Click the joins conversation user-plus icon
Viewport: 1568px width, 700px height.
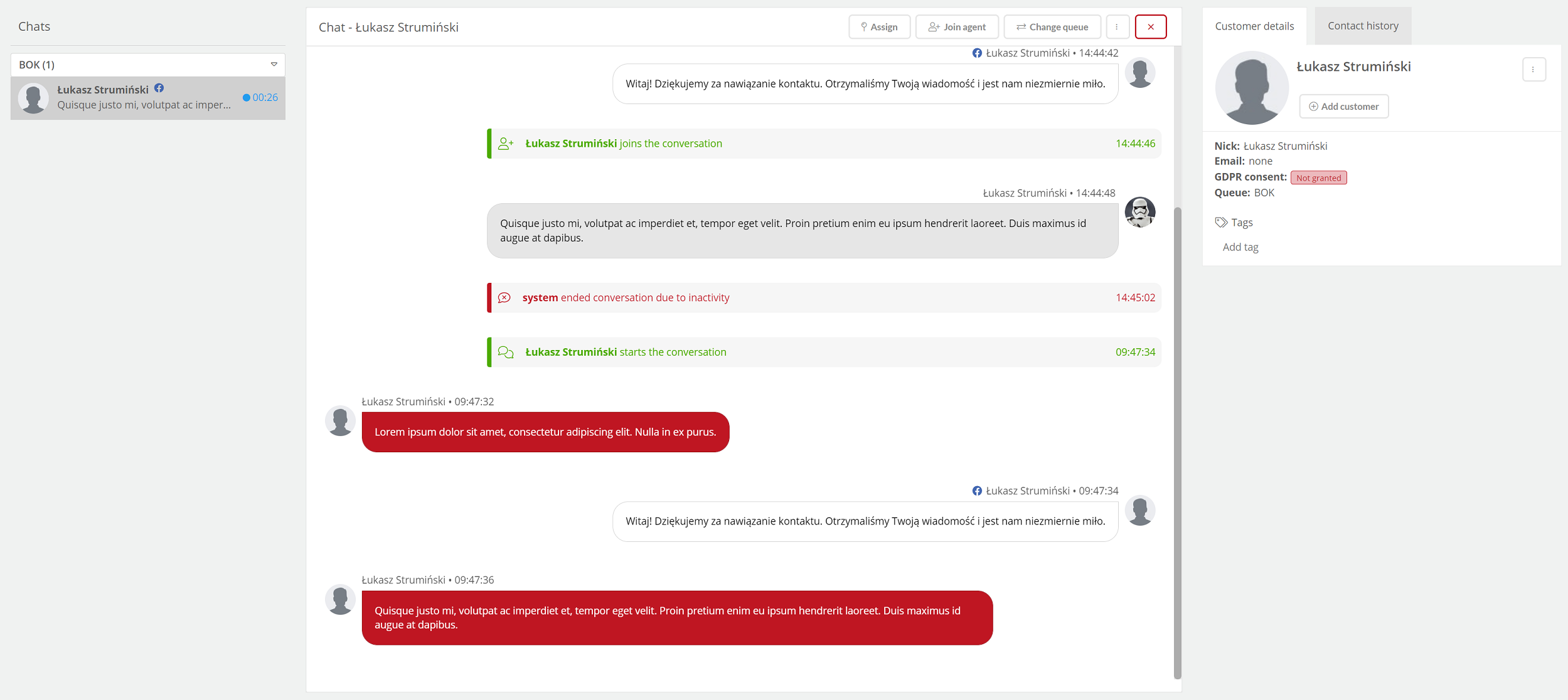[506, 144]
